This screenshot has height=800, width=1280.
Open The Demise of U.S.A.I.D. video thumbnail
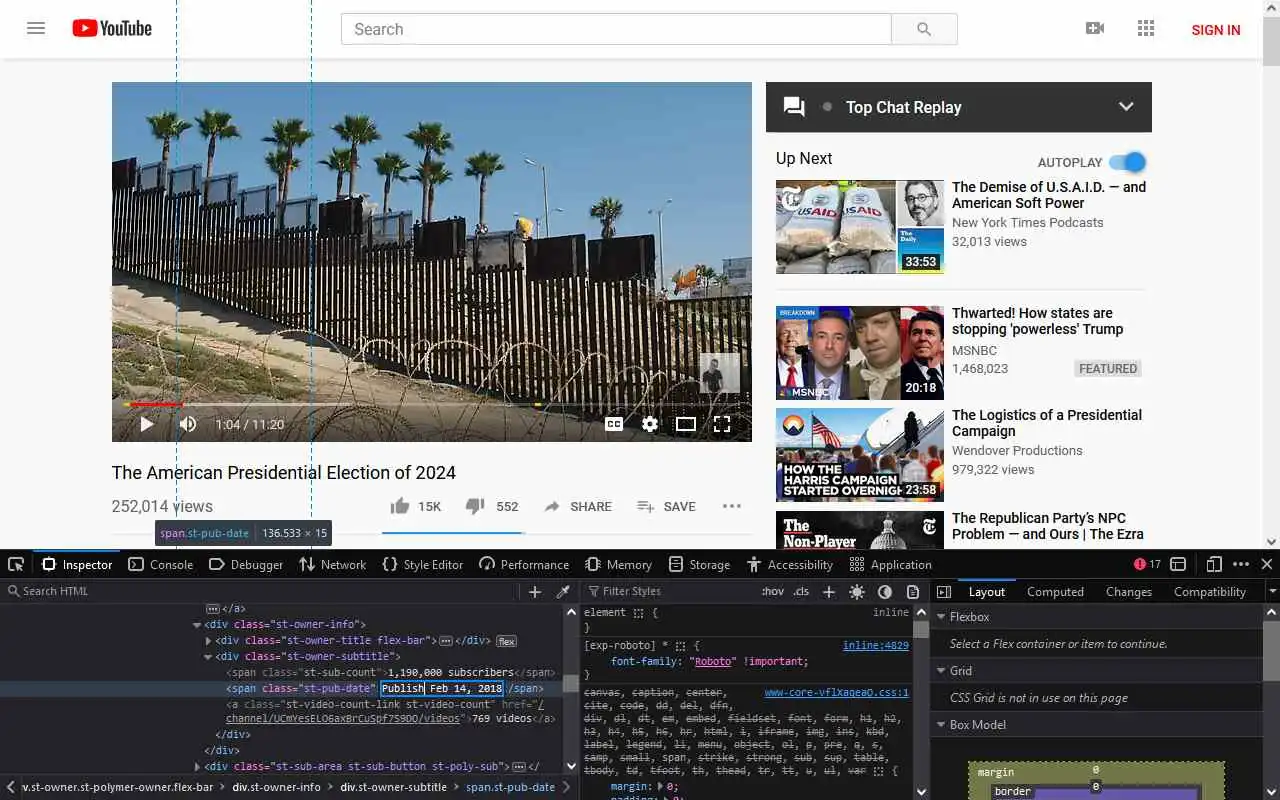860,227
